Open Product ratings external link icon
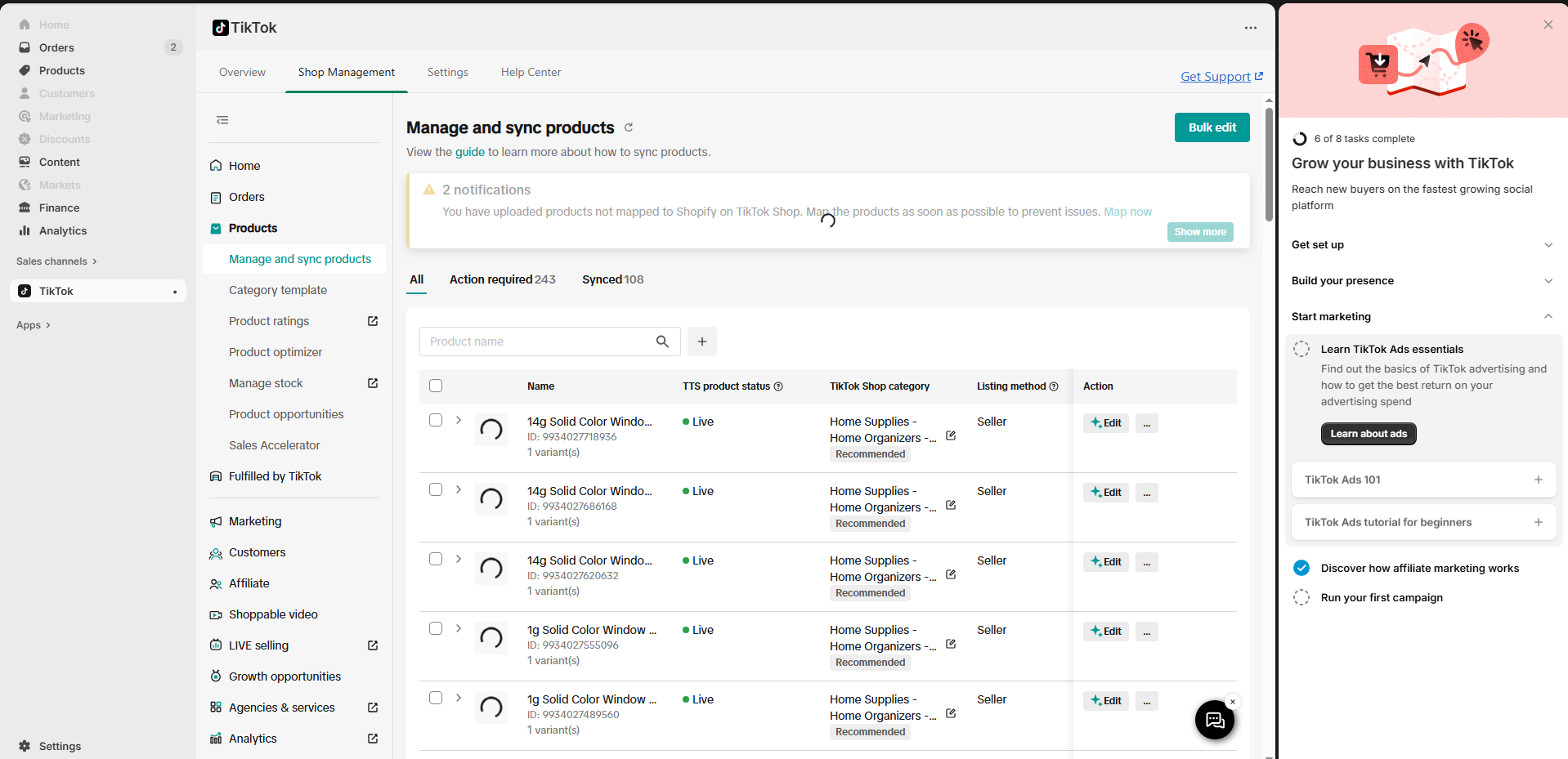This screenshot has width=1568, height=759. (x=373, y=321)
